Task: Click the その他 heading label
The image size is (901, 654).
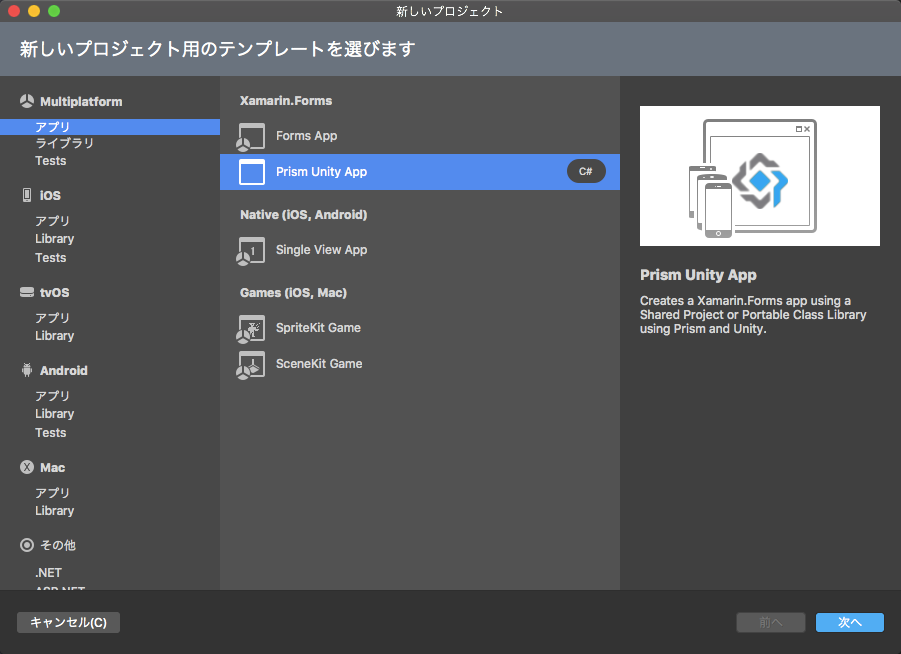Action: pyautogui.click(x=58, y=545)
